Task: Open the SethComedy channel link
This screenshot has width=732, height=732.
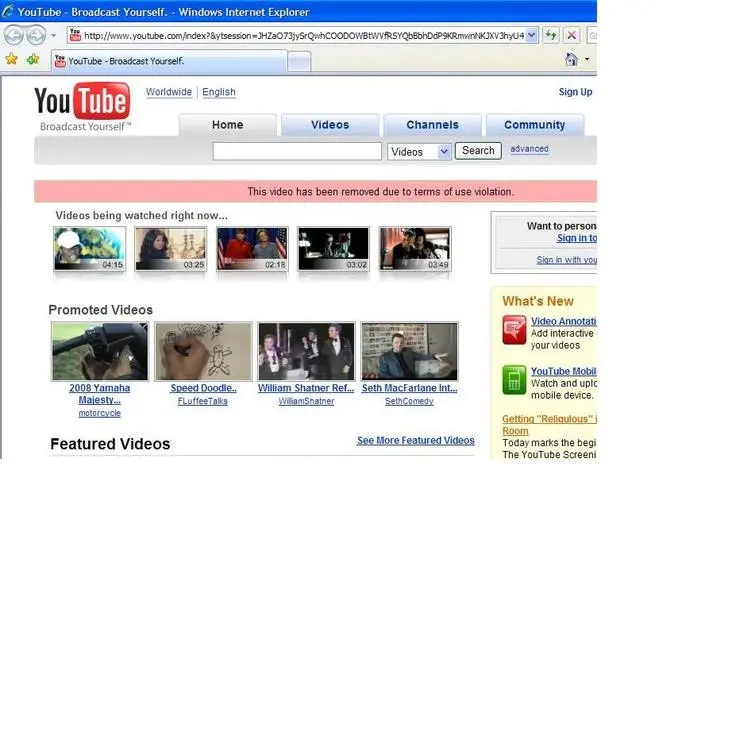Action: click(409, 401)
